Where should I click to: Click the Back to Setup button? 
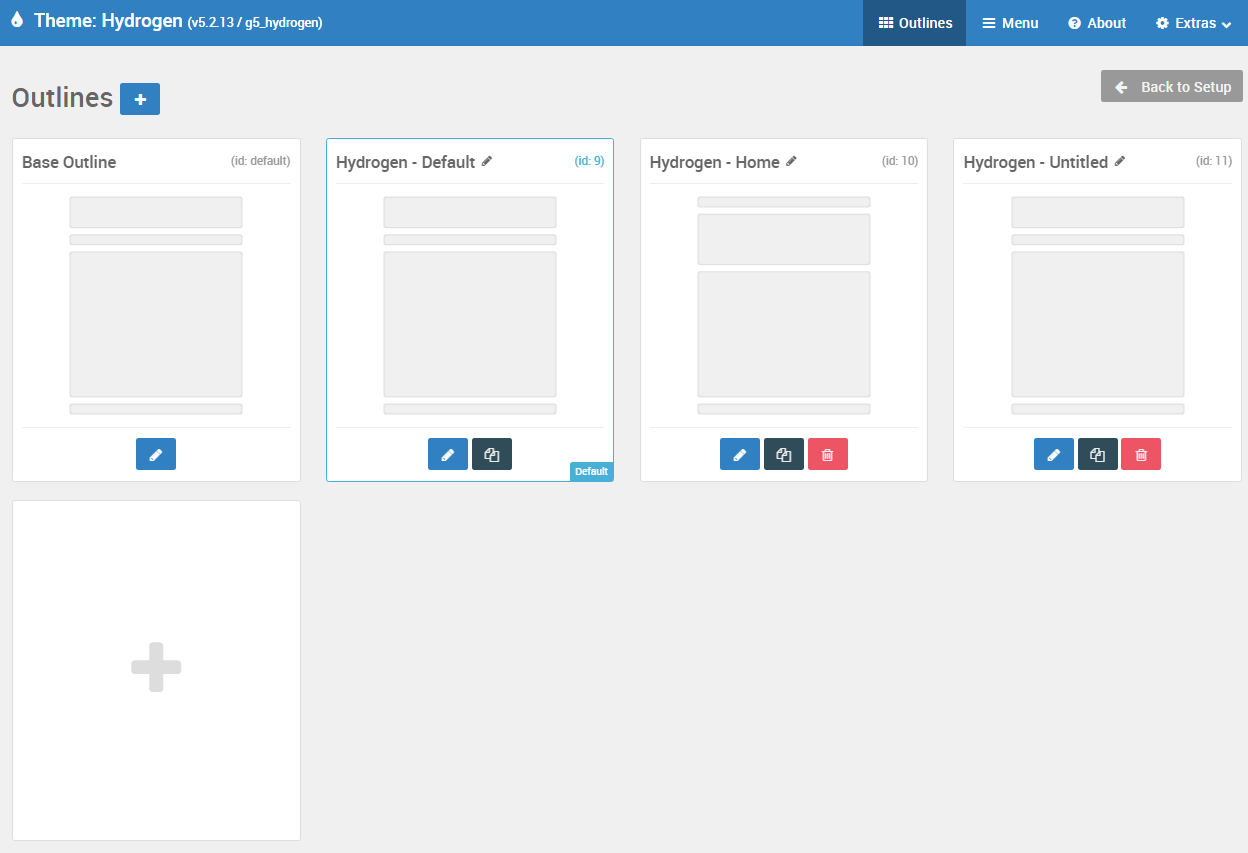[x=1172, y=87]
